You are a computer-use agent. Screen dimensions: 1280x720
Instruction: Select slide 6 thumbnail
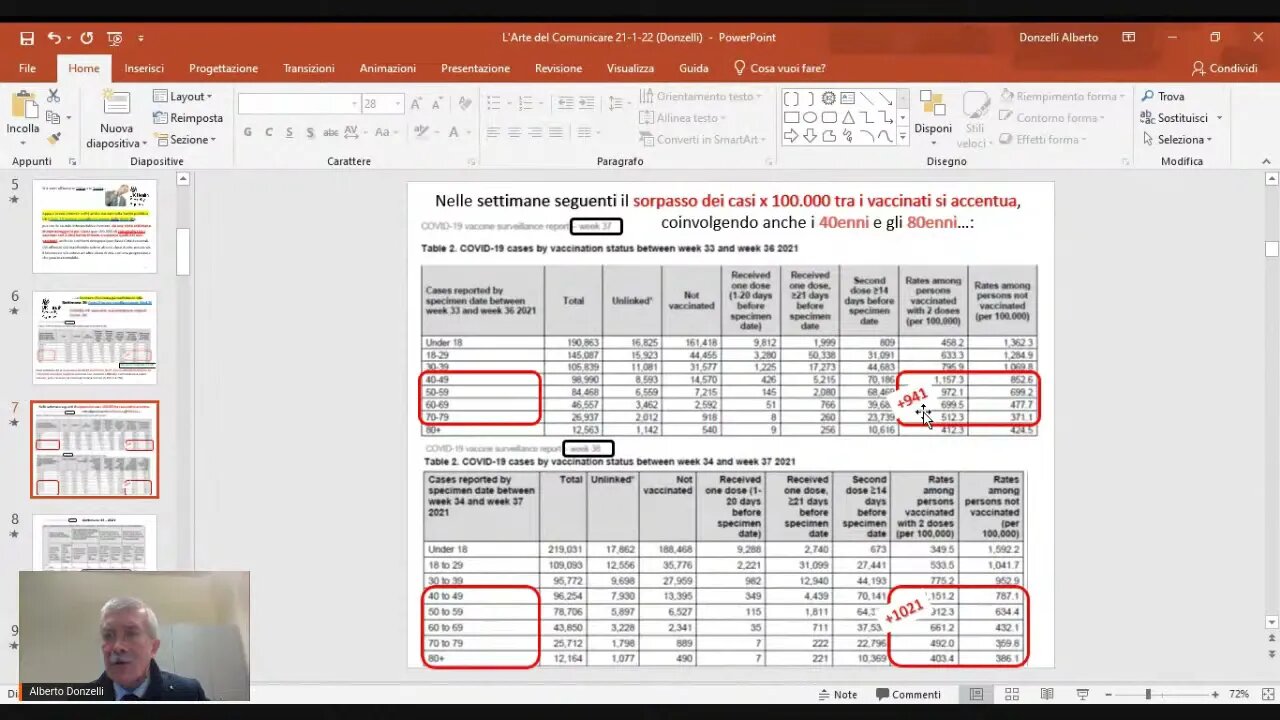95,338
